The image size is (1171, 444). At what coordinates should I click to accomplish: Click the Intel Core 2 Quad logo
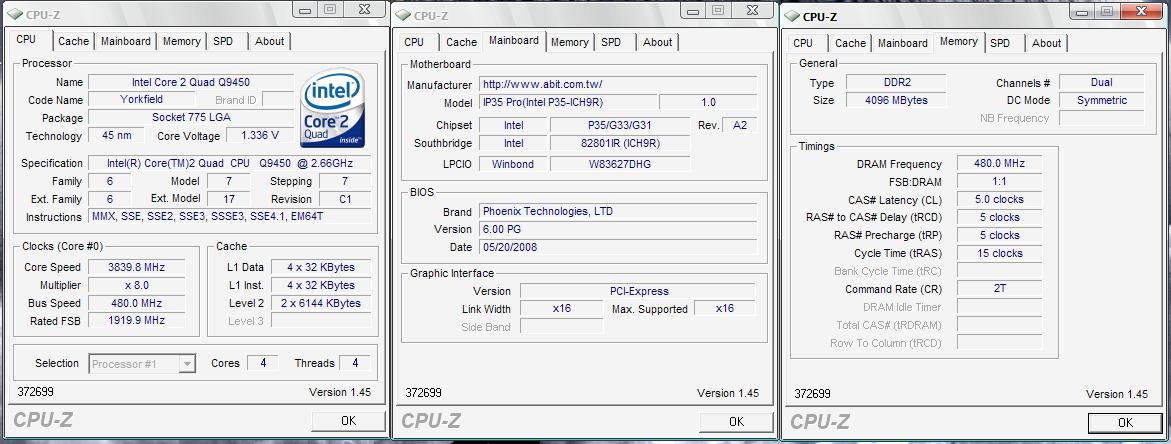[332, 108]
